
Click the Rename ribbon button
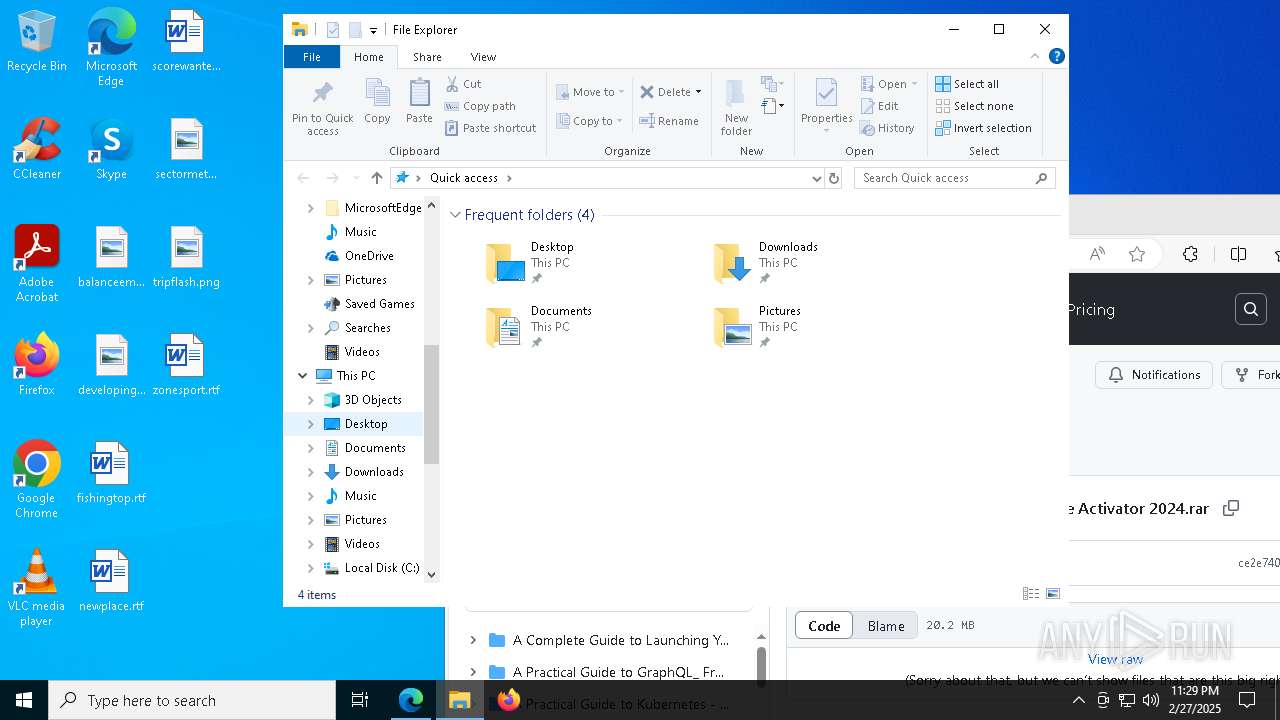click(670, 121)
